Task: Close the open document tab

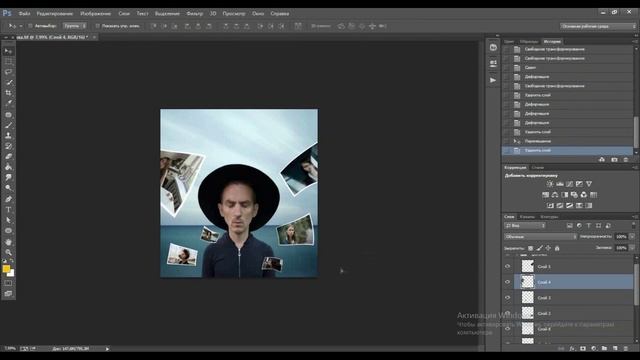Action: pos(94,37)
